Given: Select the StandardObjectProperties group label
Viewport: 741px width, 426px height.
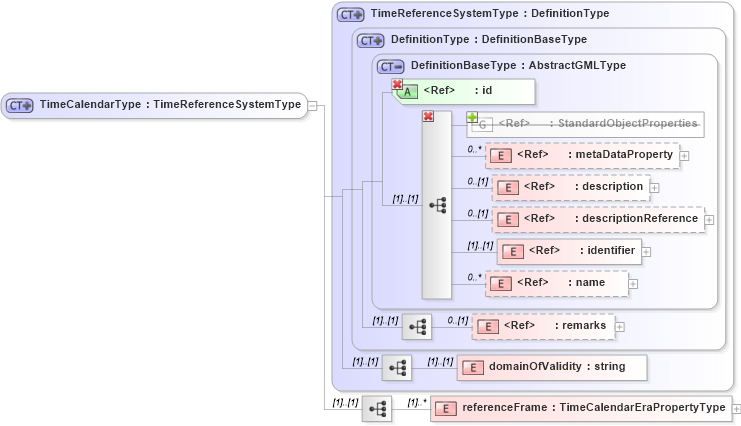Looking at the screenshot, I should click(598, 123).
